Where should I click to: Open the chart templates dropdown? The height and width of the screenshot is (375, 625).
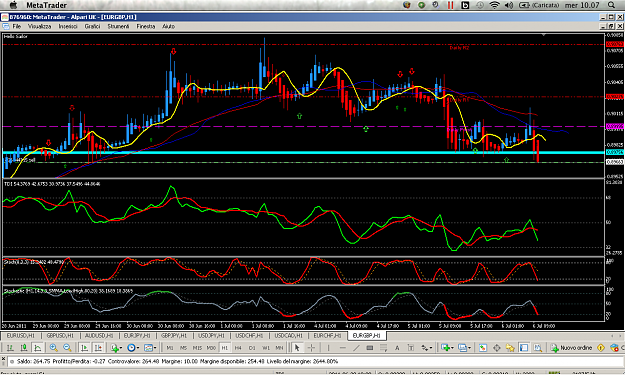[x=149, y=348]
